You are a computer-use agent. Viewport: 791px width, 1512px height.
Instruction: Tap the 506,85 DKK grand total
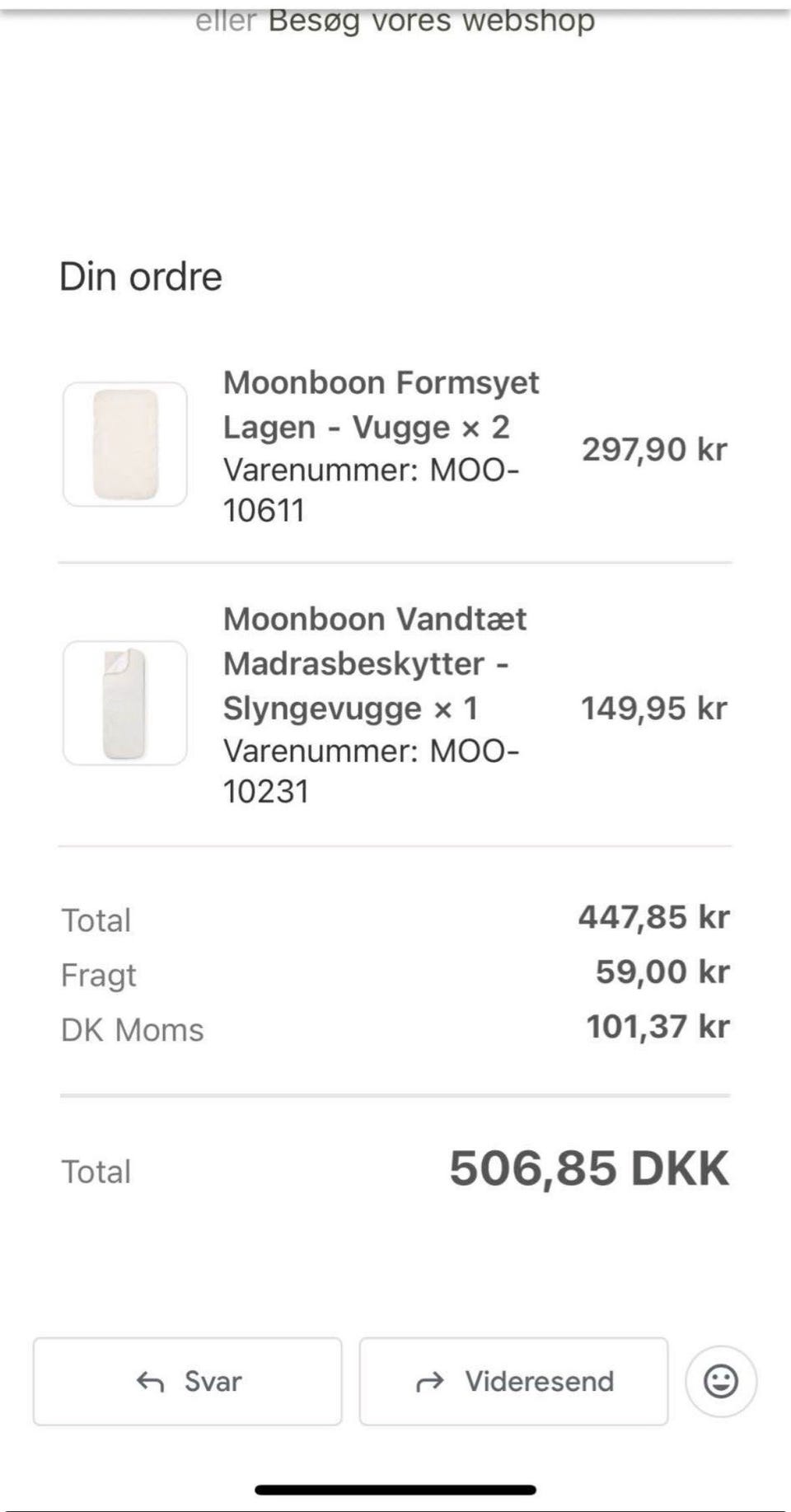(x=589, y=1168)
